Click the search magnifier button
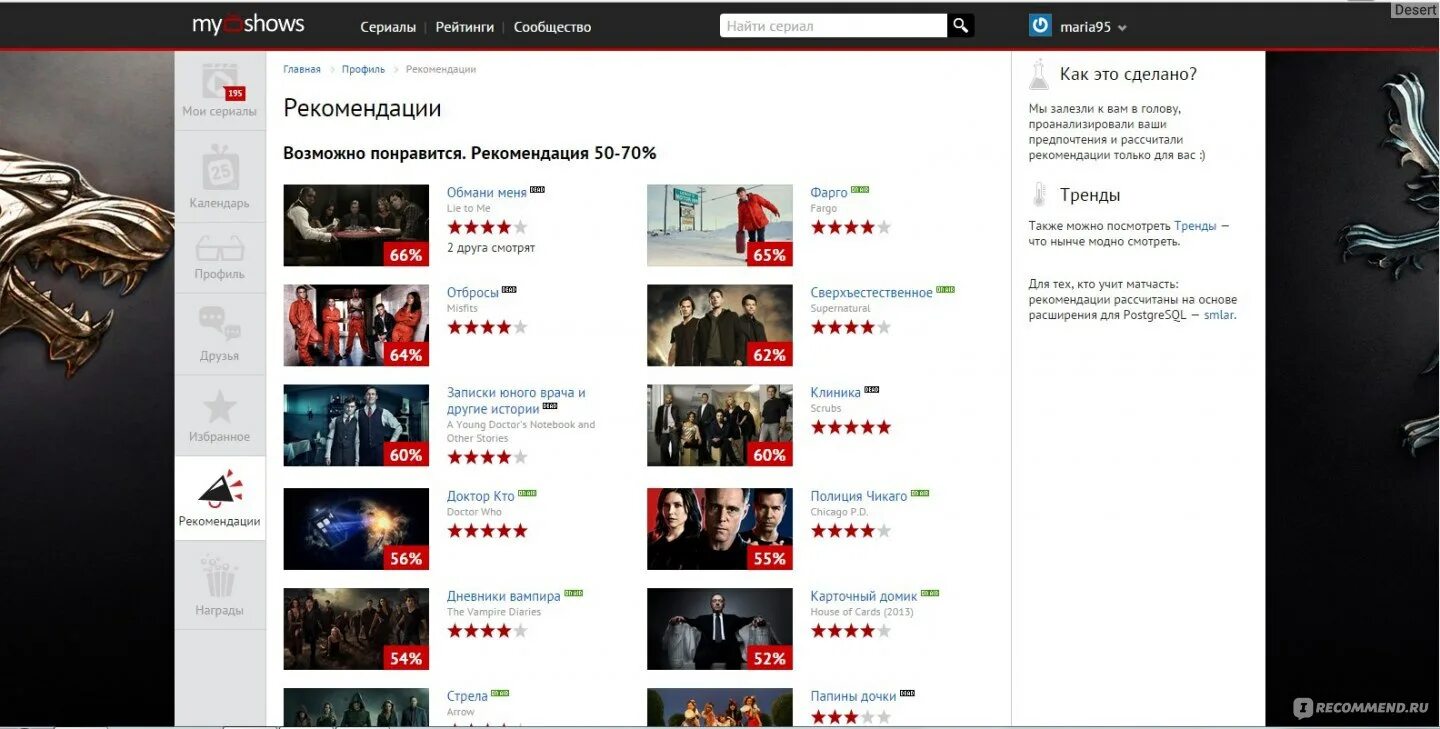The image size is (1440, 729). click(961, 26)
